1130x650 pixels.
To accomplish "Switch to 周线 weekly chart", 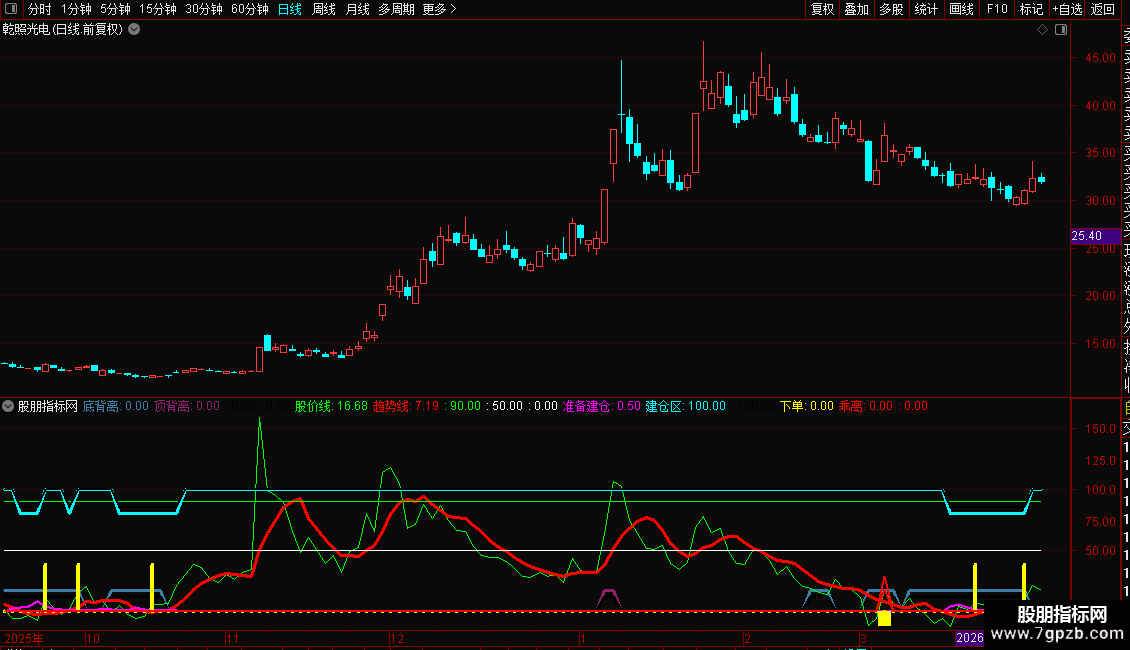I will 324,9.
